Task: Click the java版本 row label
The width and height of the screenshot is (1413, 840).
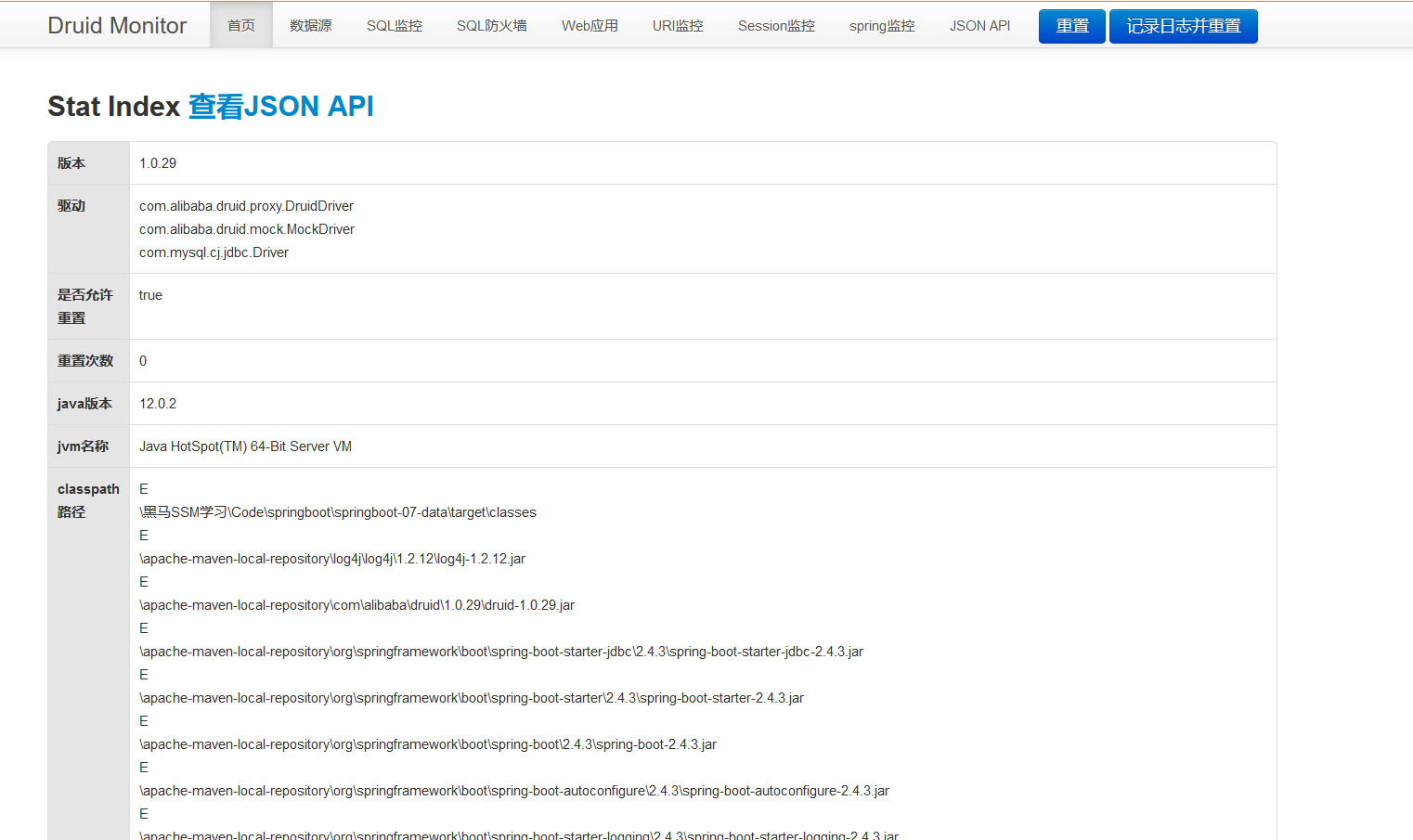Action: click(x=84, y=404)
